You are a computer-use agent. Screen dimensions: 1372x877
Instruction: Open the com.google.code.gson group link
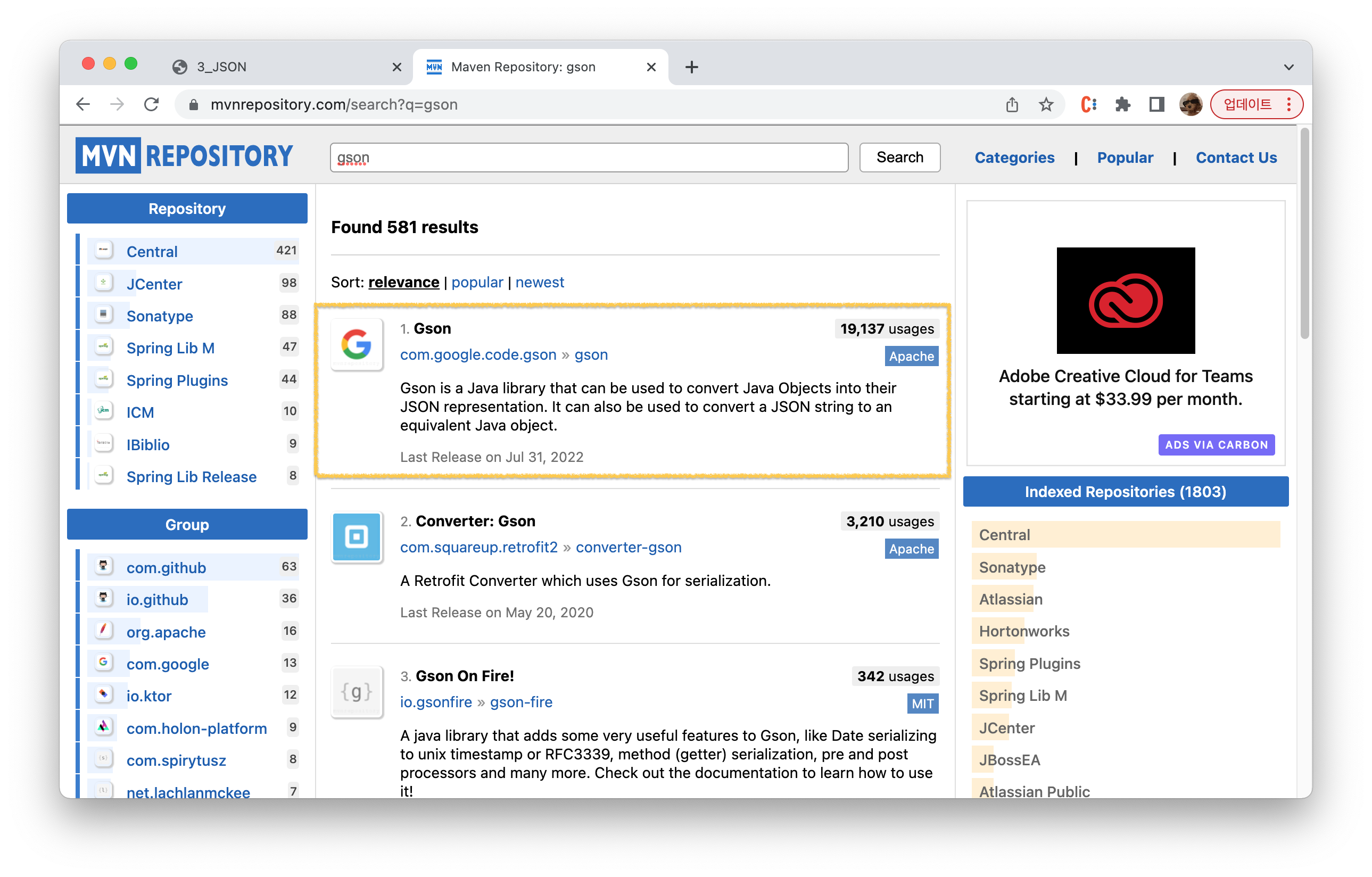click(478, 354)
